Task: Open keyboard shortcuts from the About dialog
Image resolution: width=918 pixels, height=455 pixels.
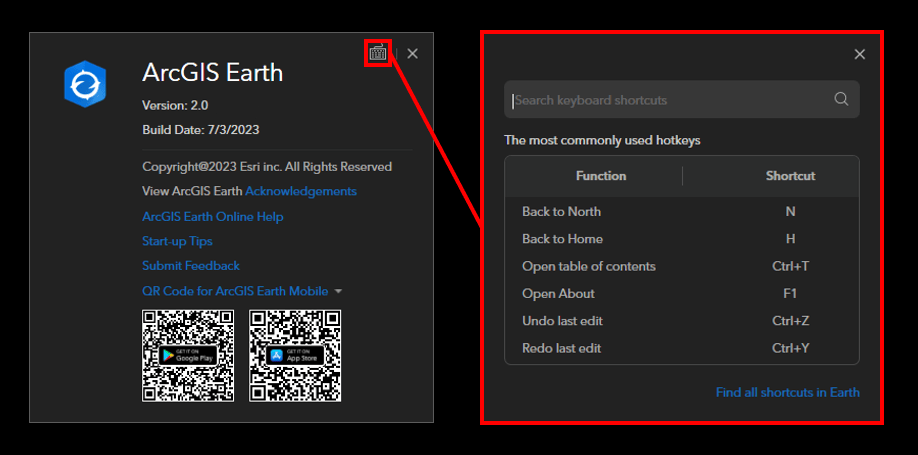Action: pos(378,53)
